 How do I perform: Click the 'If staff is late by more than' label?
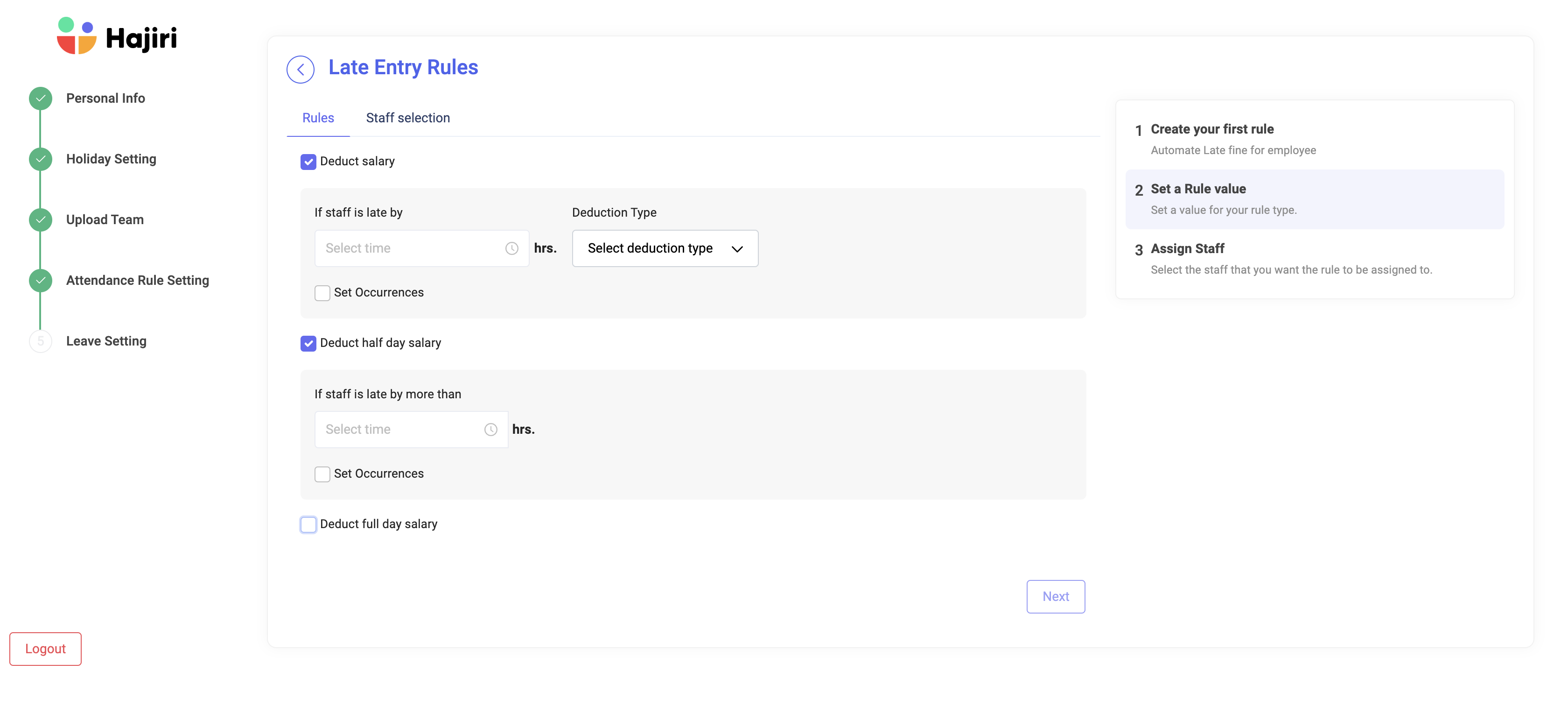click(388, 395)
